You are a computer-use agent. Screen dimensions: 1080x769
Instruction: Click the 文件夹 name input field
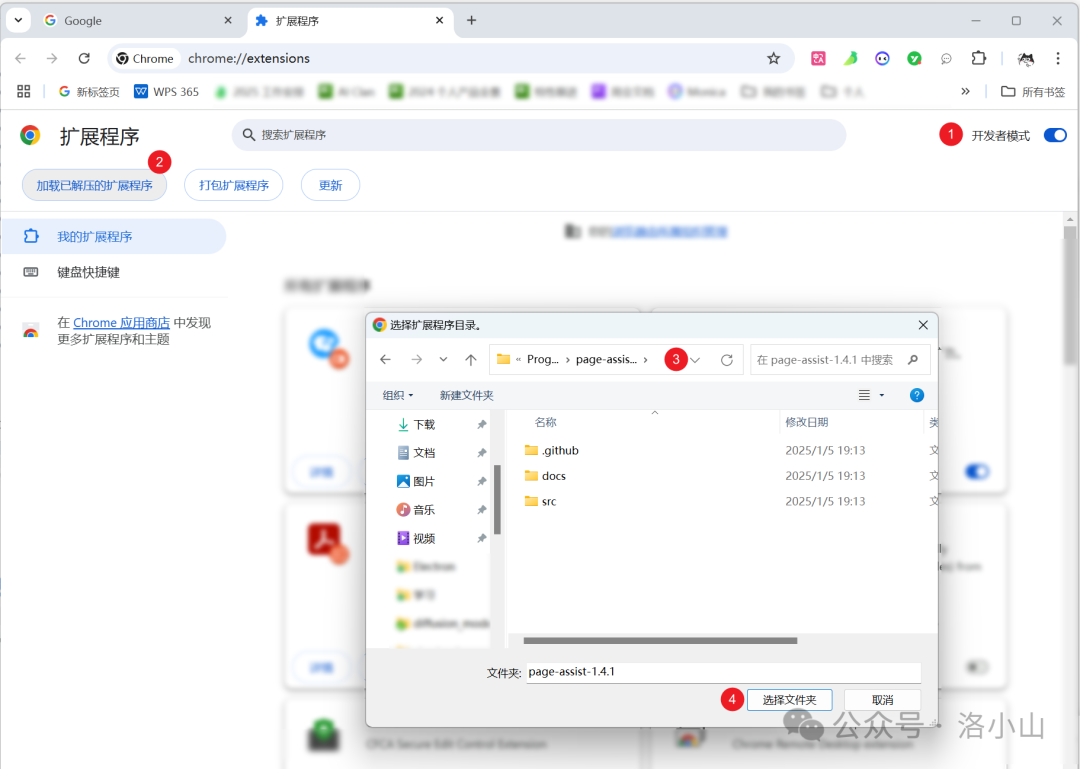tap(723, 672)
